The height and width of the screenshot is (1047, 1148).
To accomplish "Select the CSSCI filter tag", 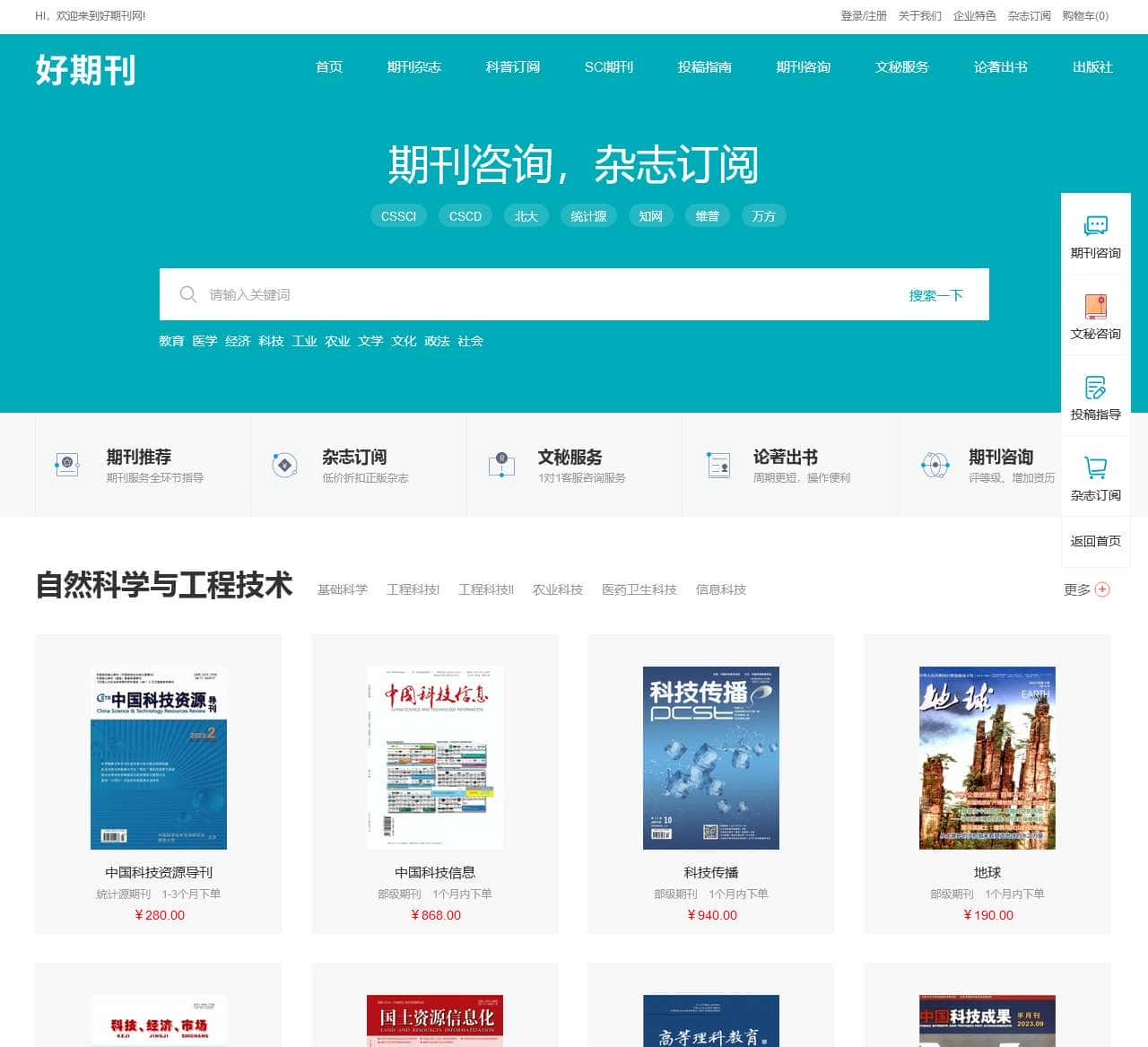I will pyautogui.click(x=398, y=215).
